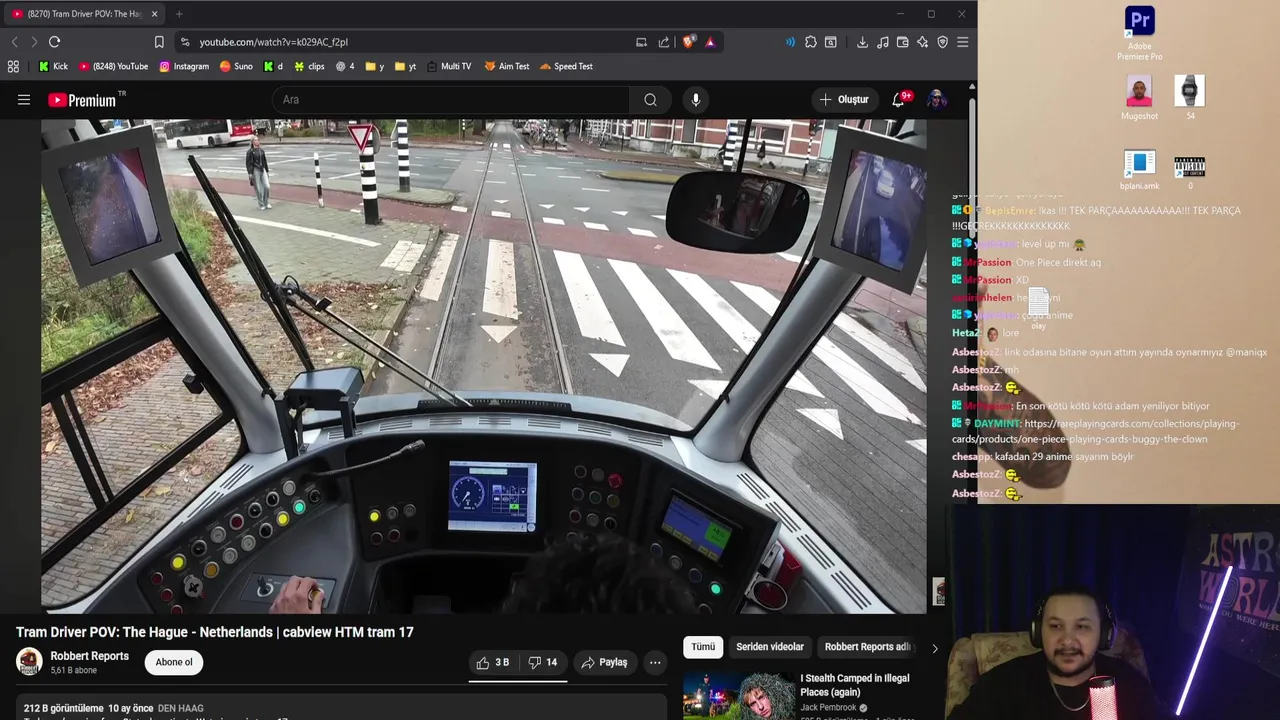Subscribe using the Abone ol button

pos(174,662)
